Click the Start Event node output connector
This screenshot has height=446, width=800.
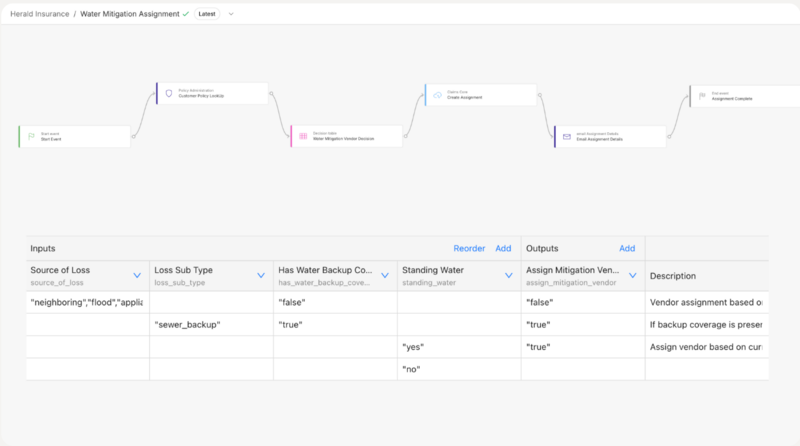tap(133, 136)
